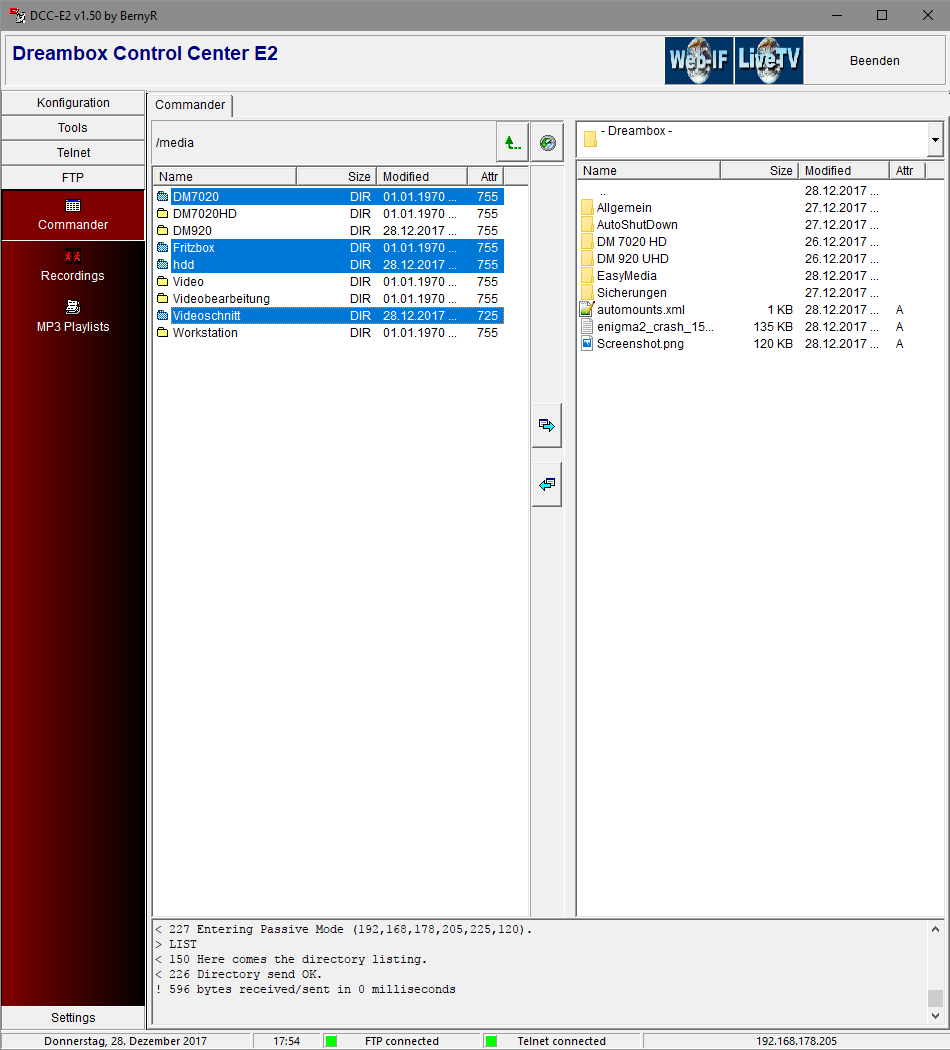Click the FTP log scrollbar down arrow
The height and width of the screenshot is (1050, 950).
click(x=935, y=1017)
